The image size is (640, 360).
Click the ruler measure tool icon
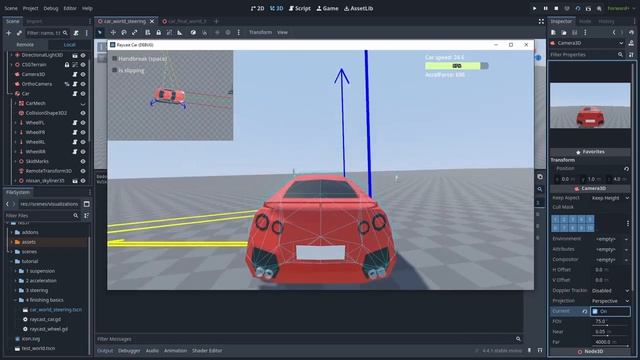[180, 32]
